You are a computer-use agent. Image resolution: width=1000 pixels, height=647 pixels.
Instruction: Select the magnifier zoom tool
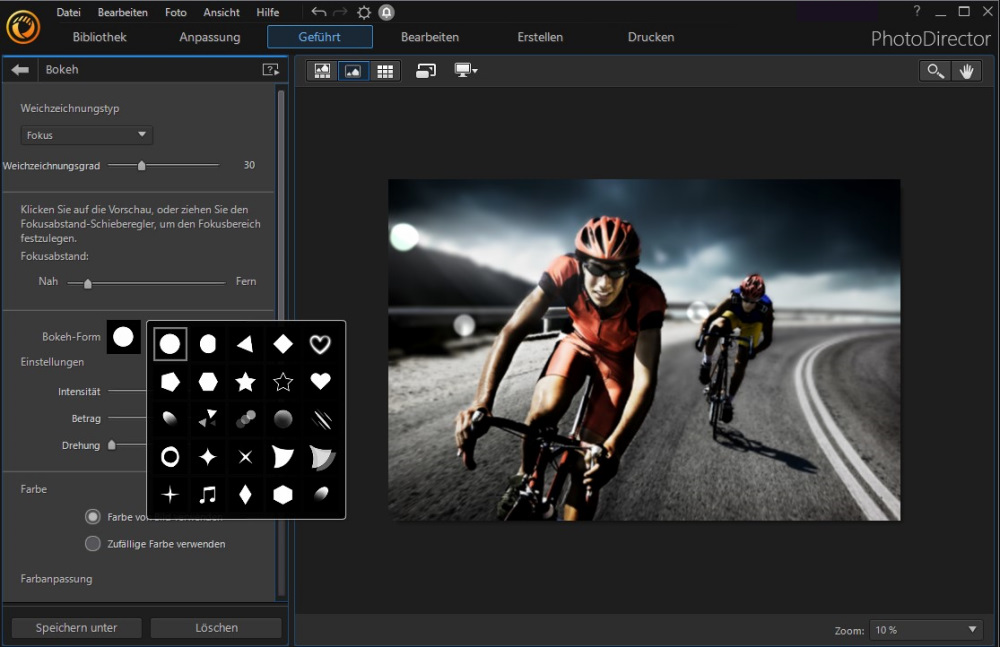click(935, 71)
